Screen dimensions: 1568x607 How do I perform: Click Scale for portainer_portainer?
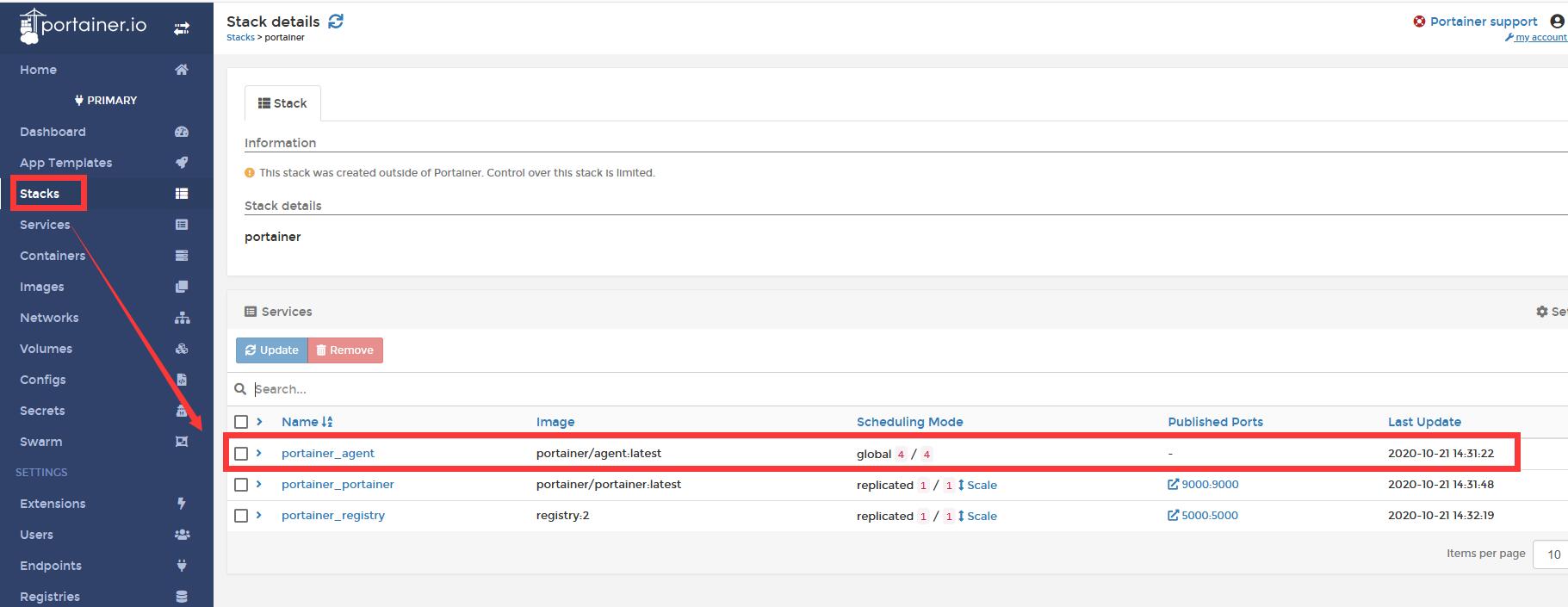977,485
